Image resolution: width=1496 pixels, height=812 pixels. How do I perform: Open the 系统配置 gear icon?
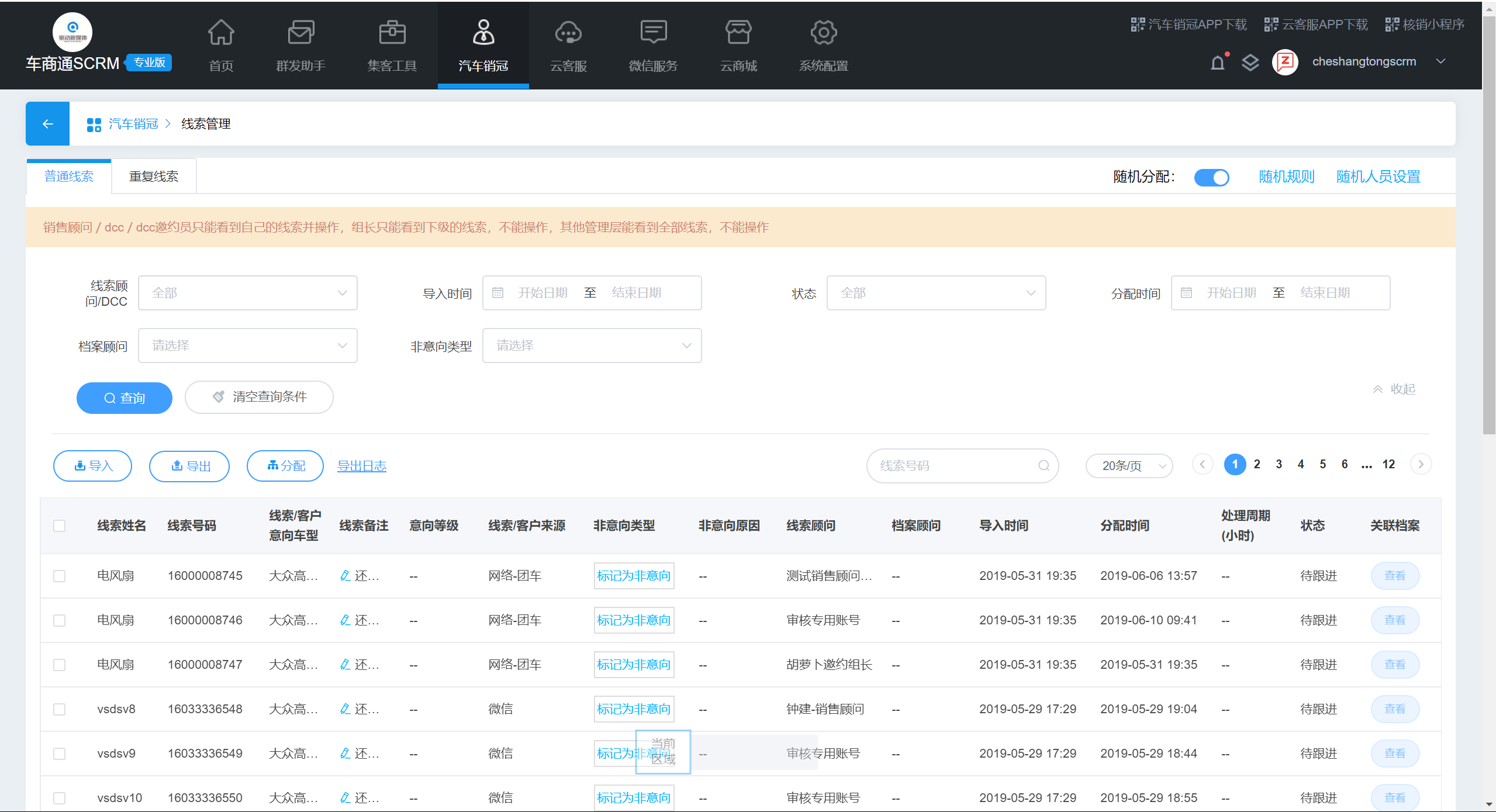pyautogui.click(x=823, y=33)
